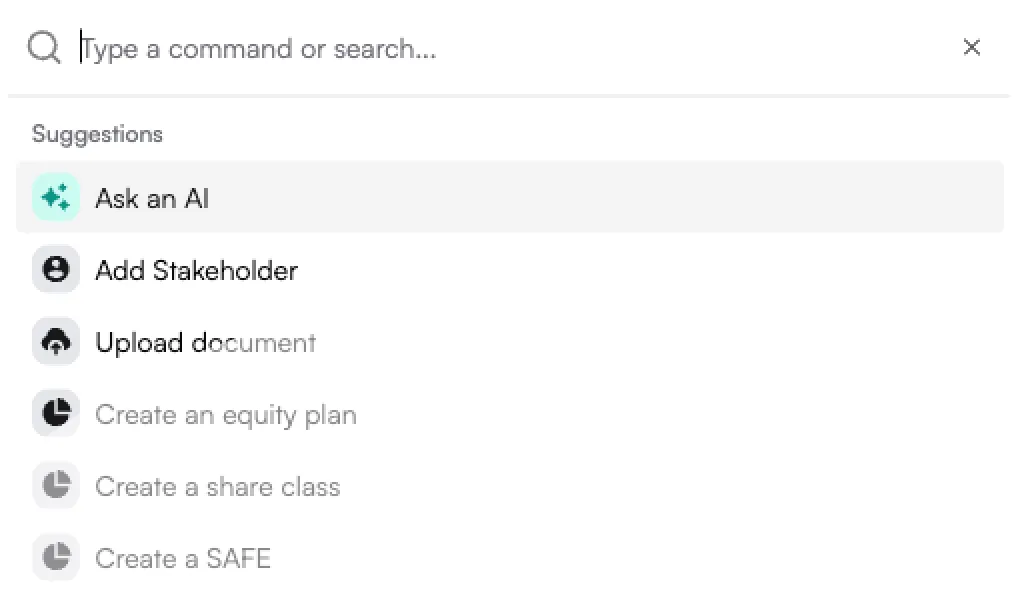Launch the Create a SAFE command
Image resolution: width=1018 pixels, height=604 pixels.
click(182, 558)
